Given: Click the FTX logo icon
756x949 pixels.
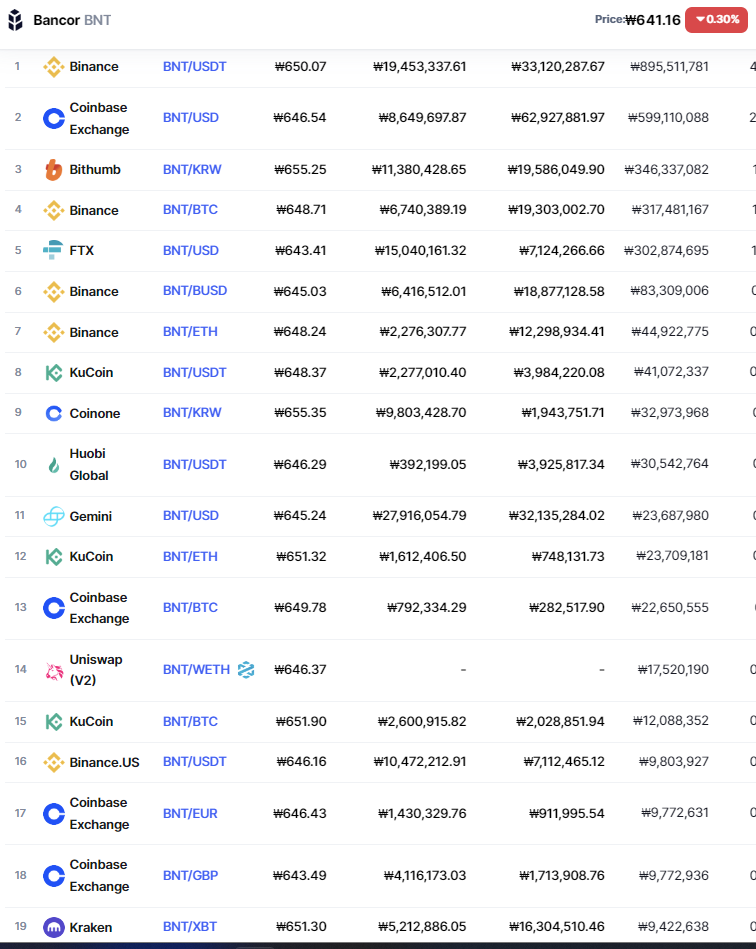Looking at the screenshot, I should pyautogui.click(x=53, y=250).
